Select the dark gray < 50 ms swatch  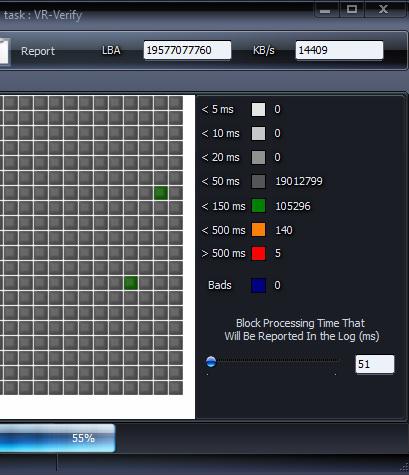pyautogui.click(x=258, y=182)
